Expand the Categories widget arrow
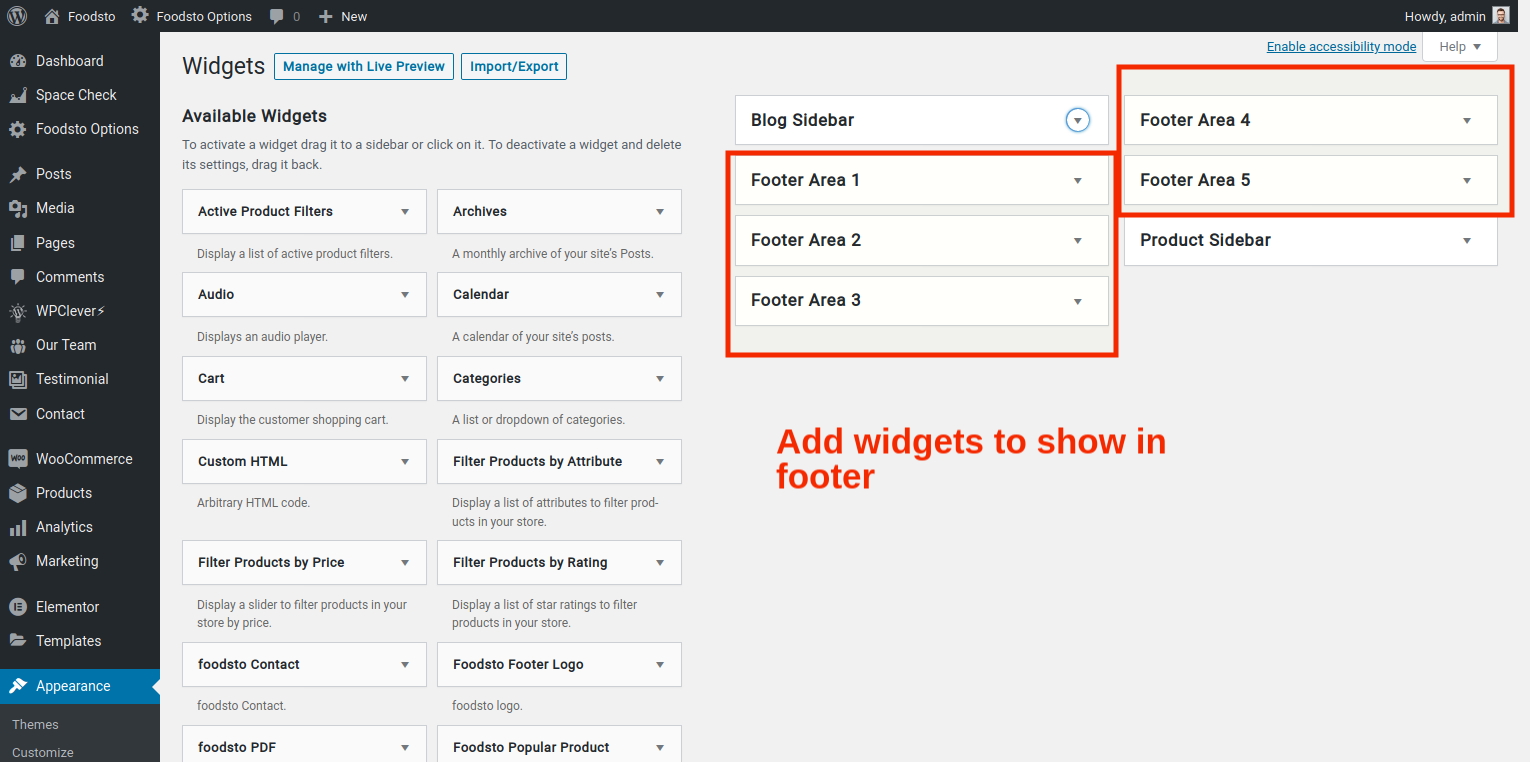This screenshot has width=1530, height=762. [660, 379]
